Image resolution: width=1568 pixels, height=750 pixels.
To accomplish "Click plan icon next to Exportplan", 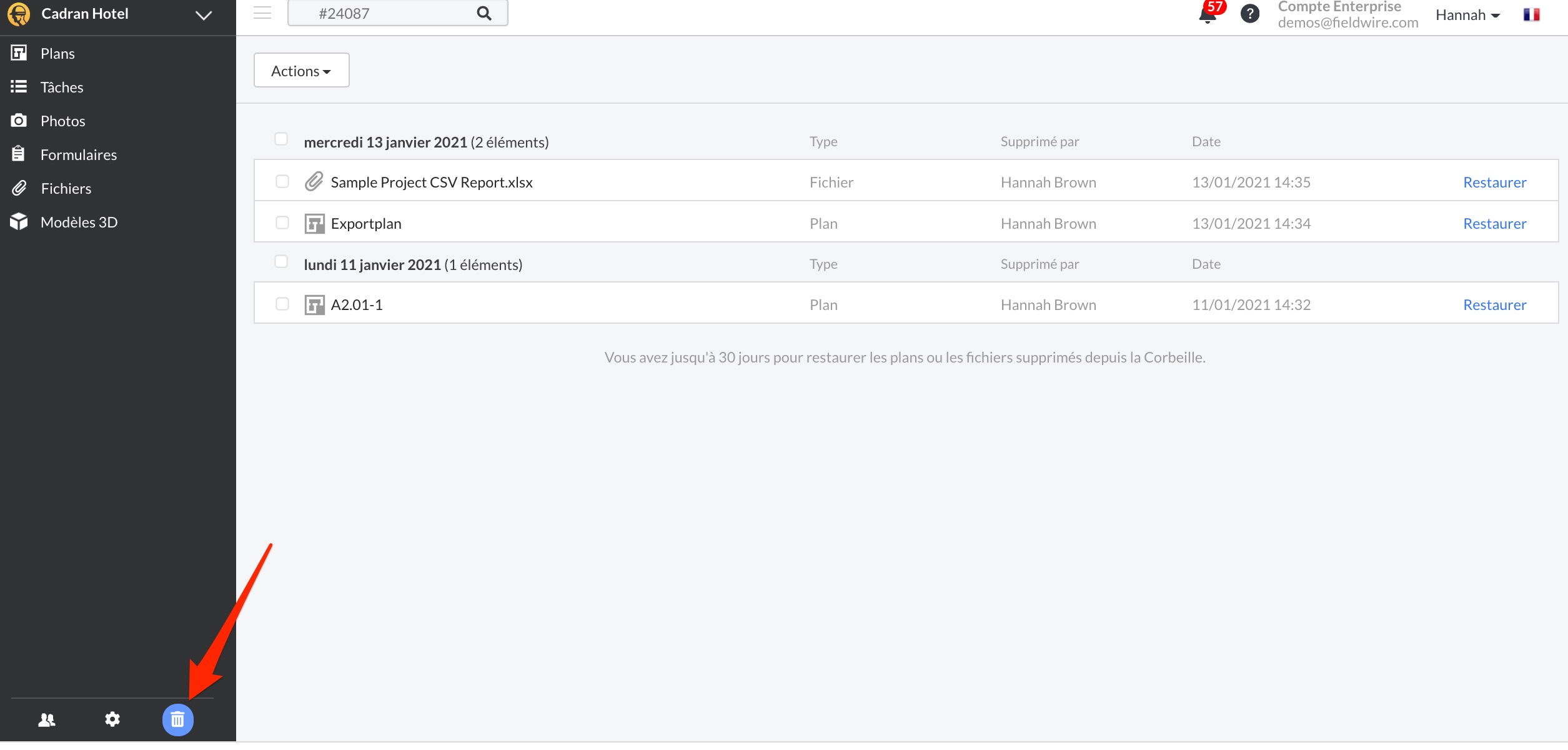I will [x=314, y=223].
